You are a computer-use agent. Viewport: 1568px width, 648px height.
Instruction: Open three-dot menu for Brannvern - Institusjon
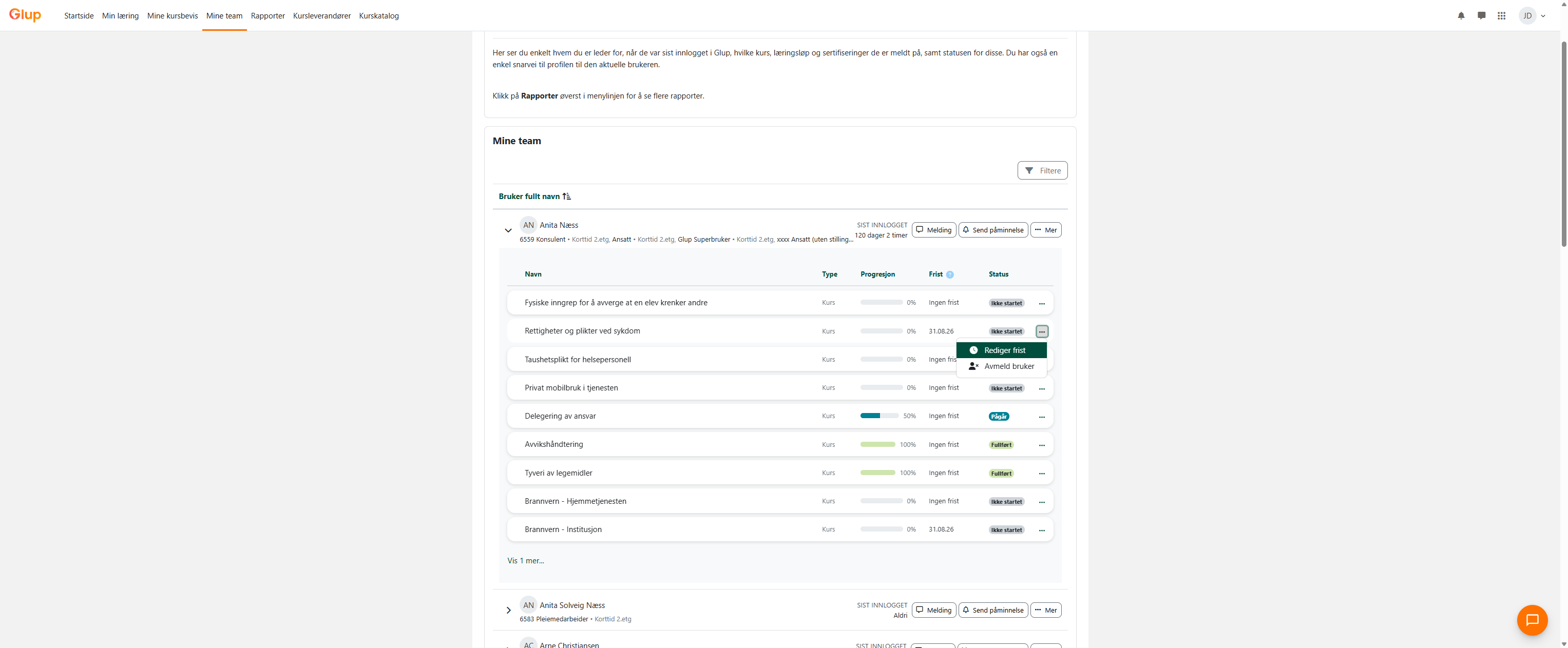[1041, 530]
